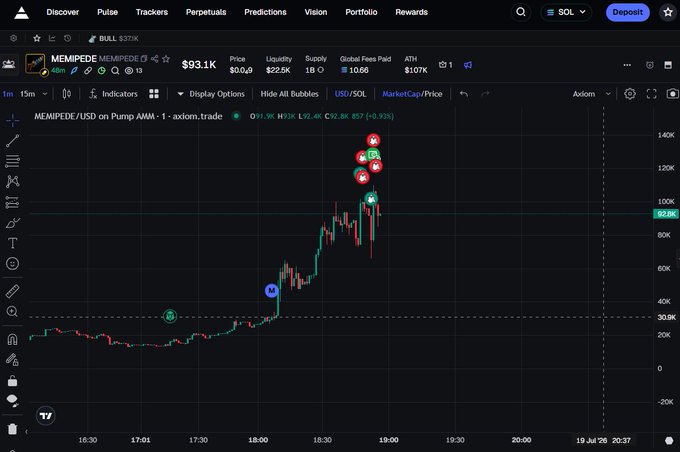Open BULL token from watchlist bar
This screenshot has width=680, height=452.
(x=113, y=39)
